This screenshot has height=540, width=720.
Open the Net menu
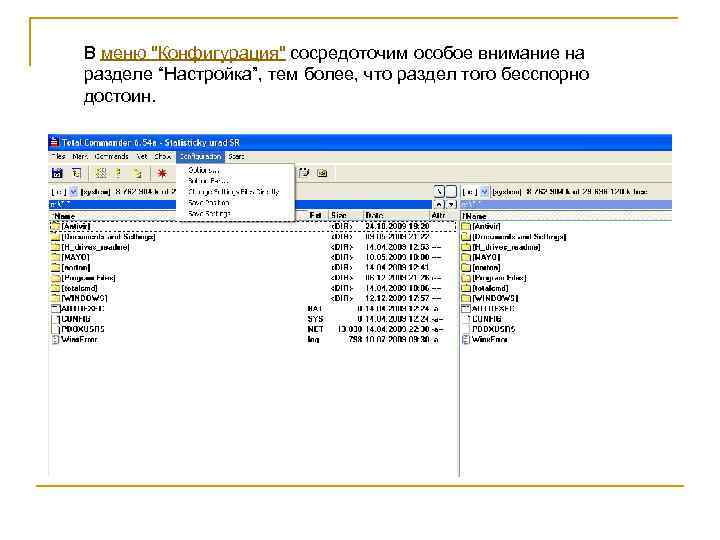tap(142, 157)
